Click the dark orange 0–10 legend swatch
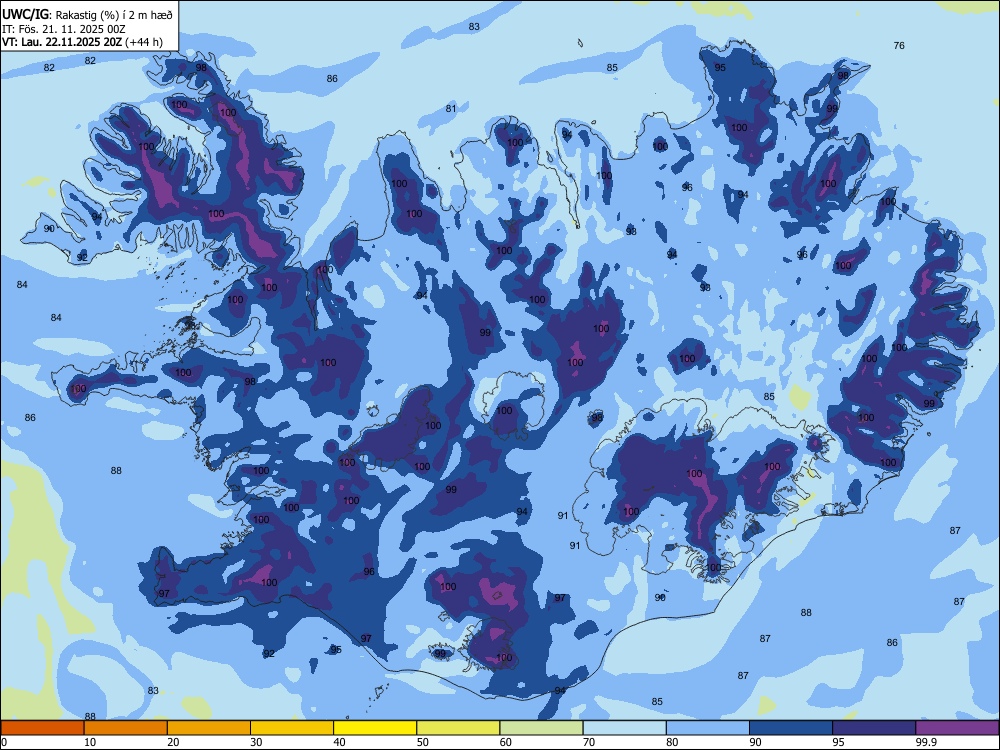1000x750 pixels. 42,728
